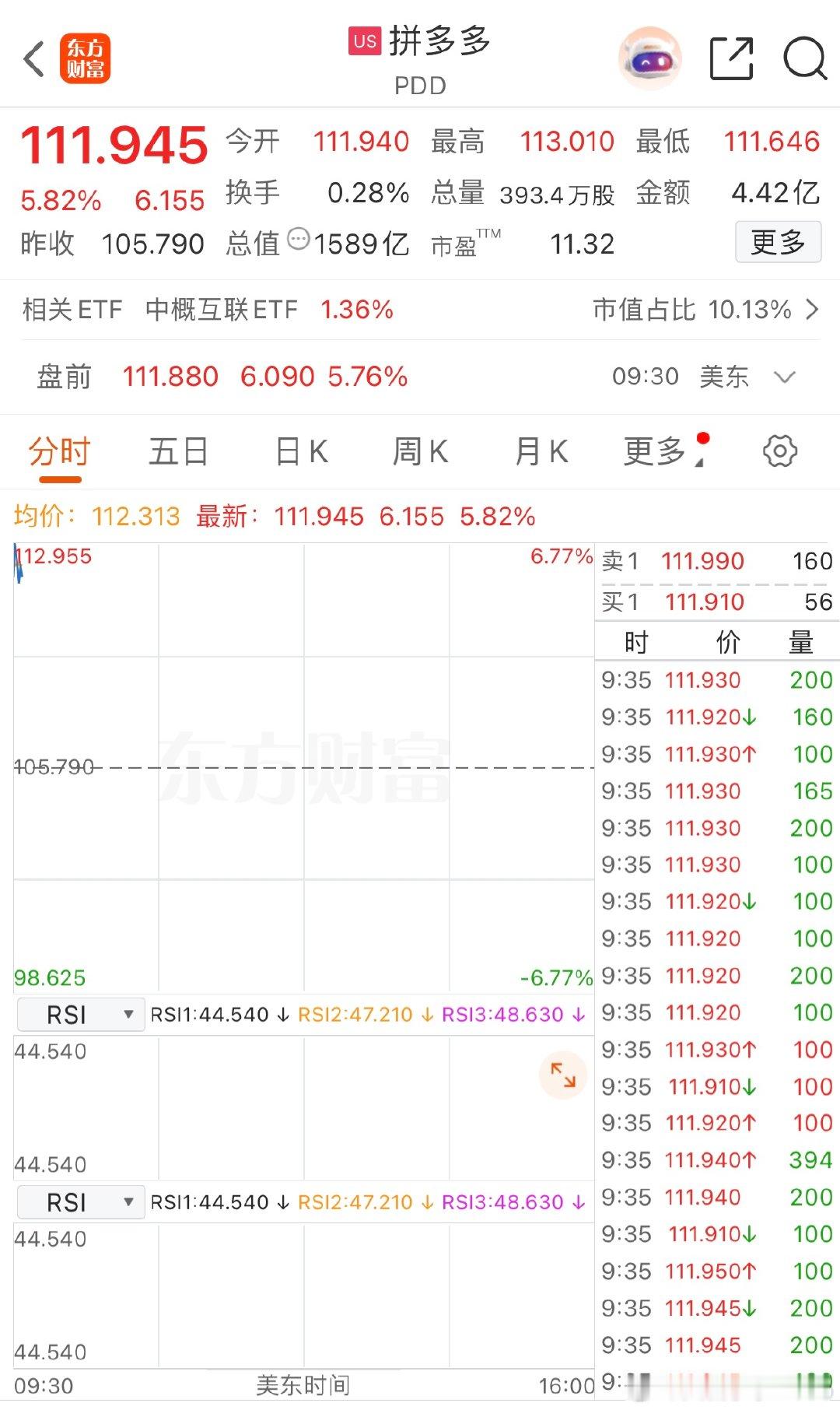Tap the 总量 393.4万股 value

557,195
